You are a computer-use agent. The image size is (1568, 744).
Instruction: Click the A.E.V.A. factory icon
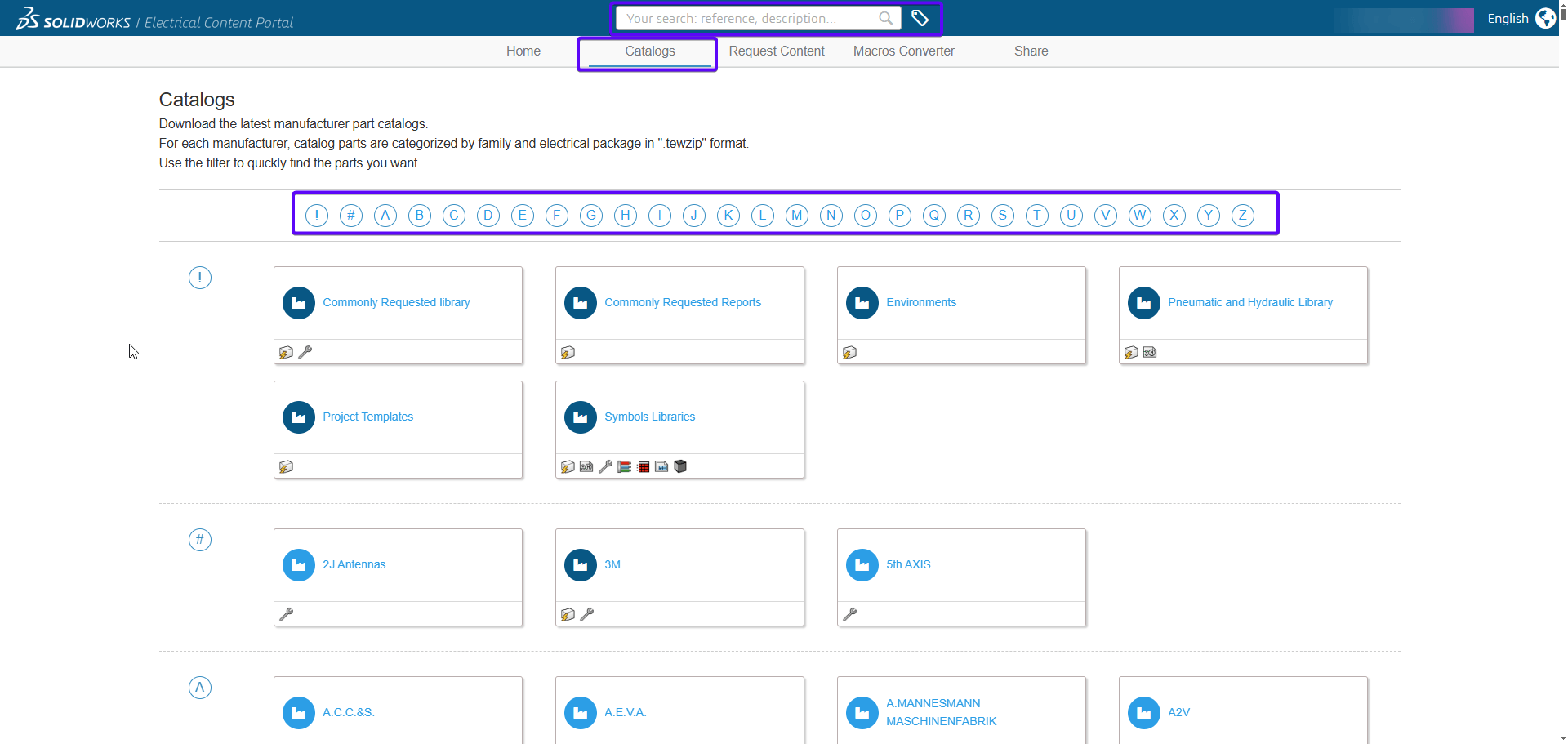(581, 713)
